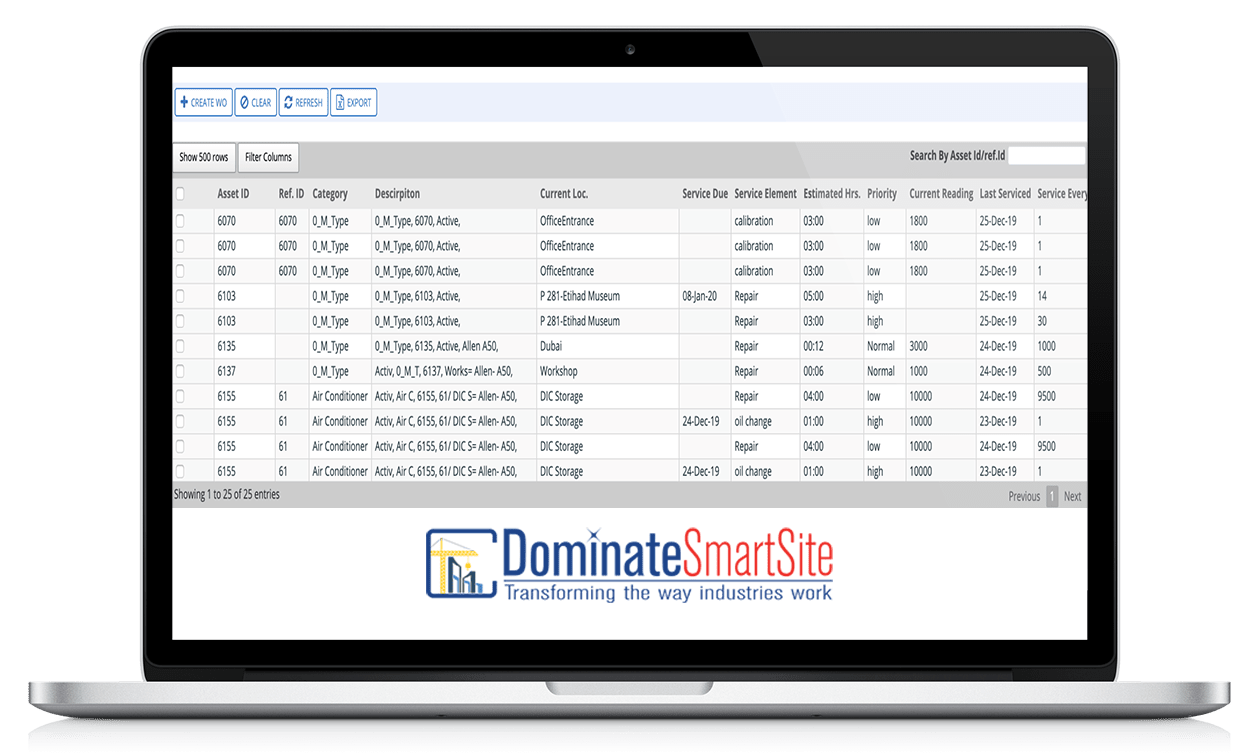Click the Service Due cell "08-Jan-20"
The width and height of the screenshot is (1260, 756).
point(700,296)
